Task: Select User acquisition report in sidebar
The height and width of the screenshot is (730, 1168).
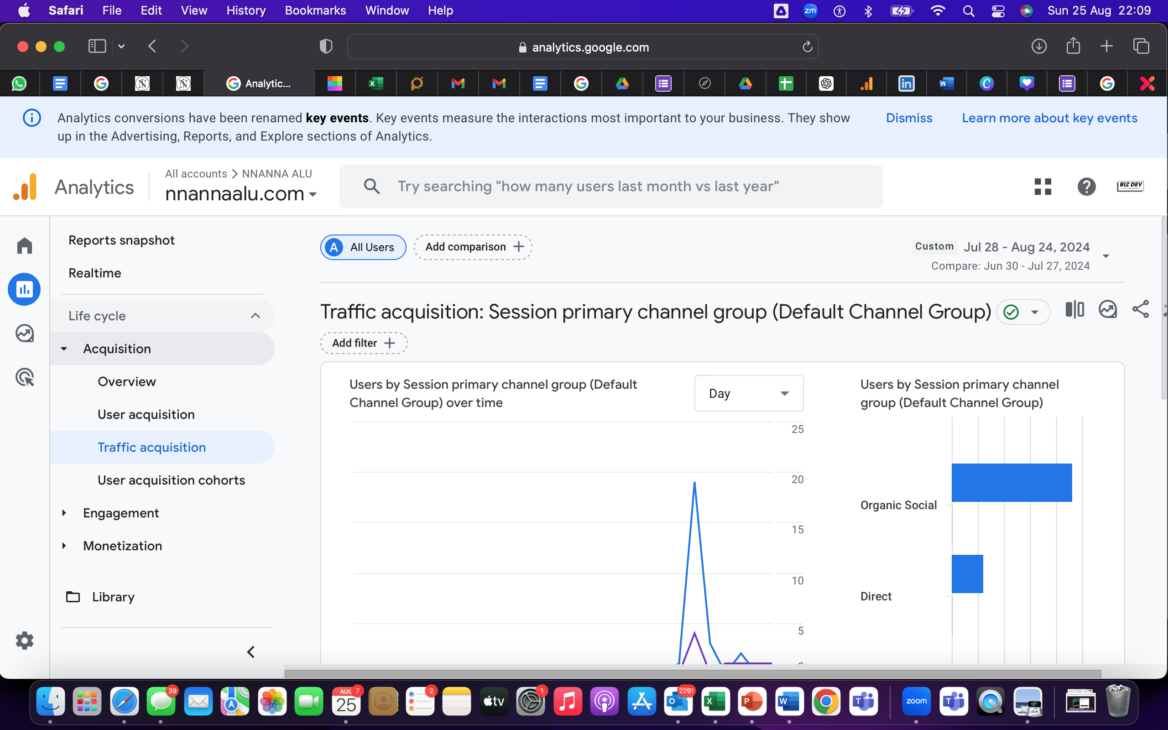Action: [146, 415]
